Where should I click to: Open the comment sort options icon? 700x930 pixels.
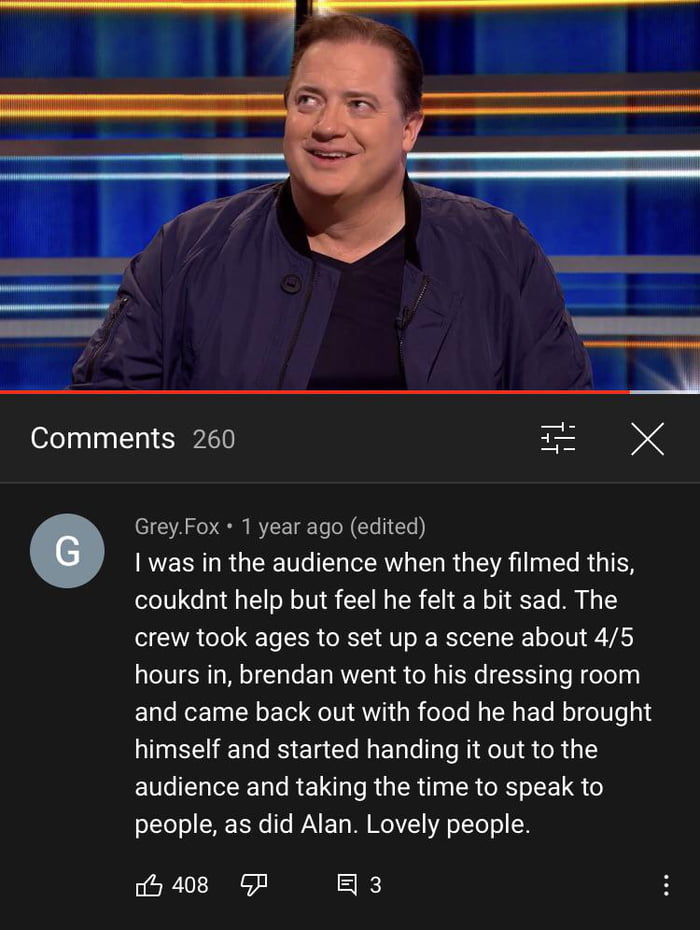pyautogui.click(x=558, y=439)
